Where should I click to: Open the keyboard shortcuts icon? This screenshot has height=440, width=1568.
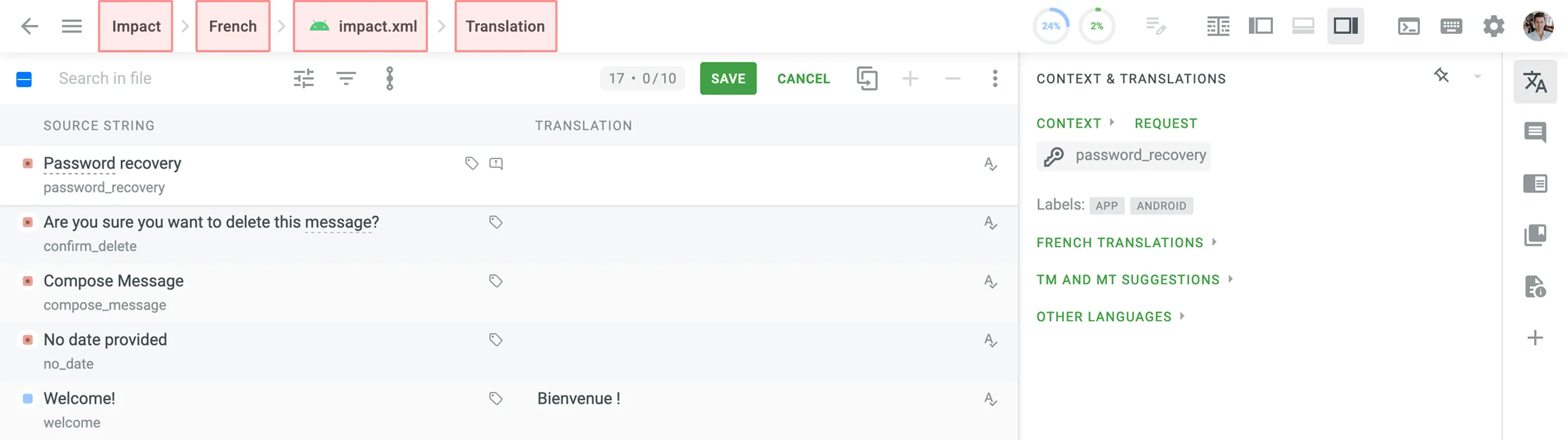coord(1451,26)
